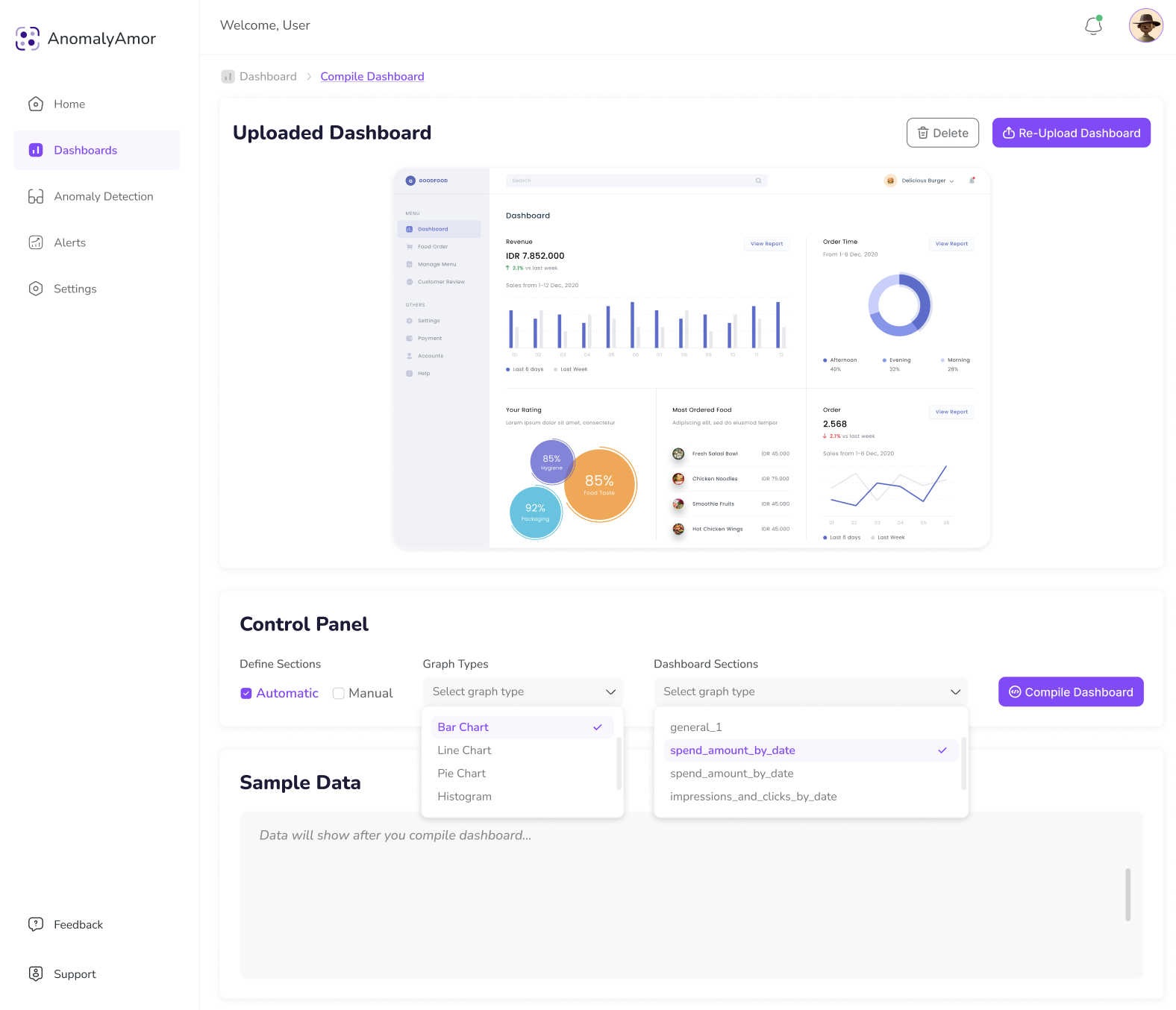Click the Anomaly Detection sidebar icon

pyautogui.click(x=36, y=197)
